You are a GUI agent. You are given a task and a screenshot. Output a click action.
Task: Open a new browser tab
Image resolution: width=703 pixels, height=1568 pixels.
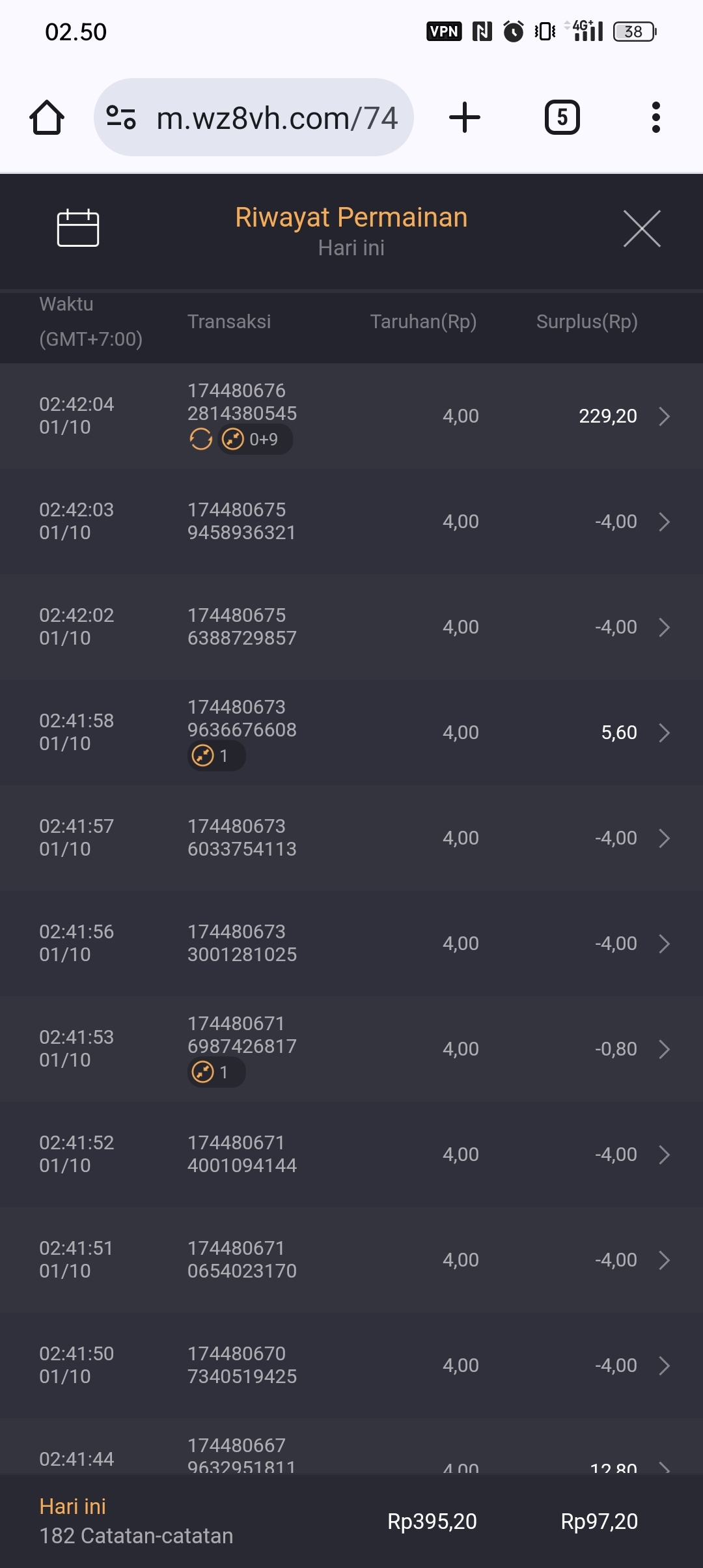(465, 118)
